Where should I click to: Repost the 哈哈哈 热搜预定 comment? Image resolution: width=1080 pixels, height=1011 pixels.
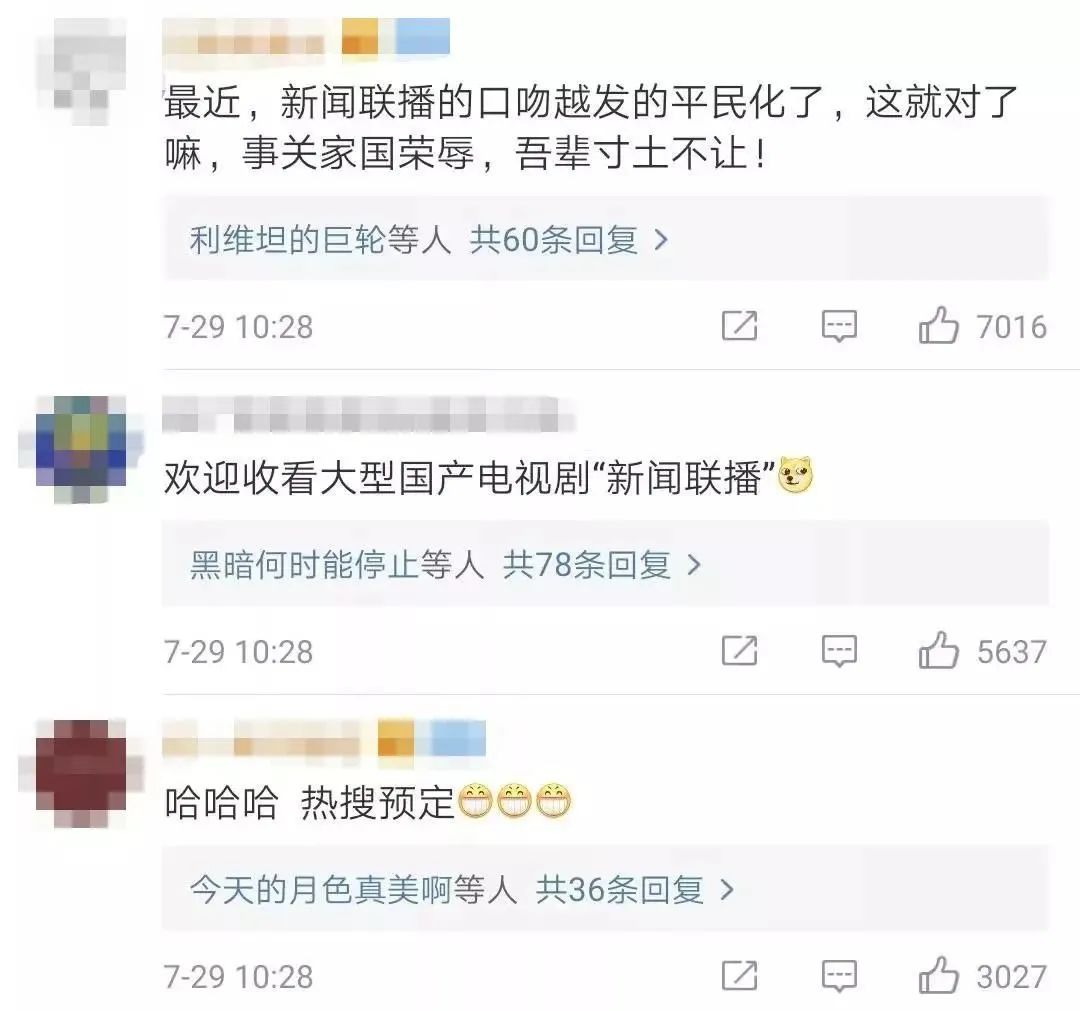click(x=740, y=976)
